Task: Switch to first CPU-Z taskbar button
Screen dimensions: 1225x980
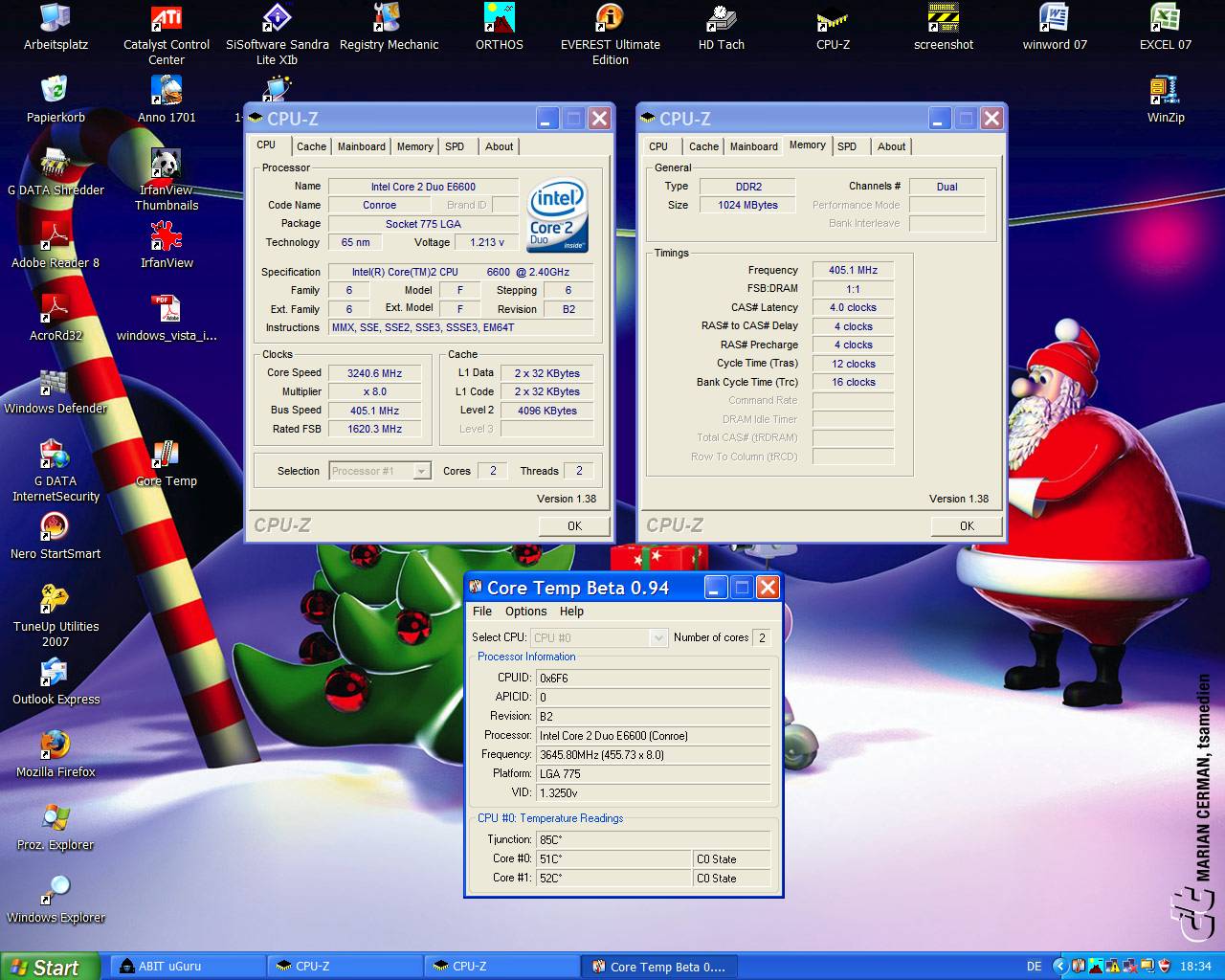Action: click(x=345, y=967)
